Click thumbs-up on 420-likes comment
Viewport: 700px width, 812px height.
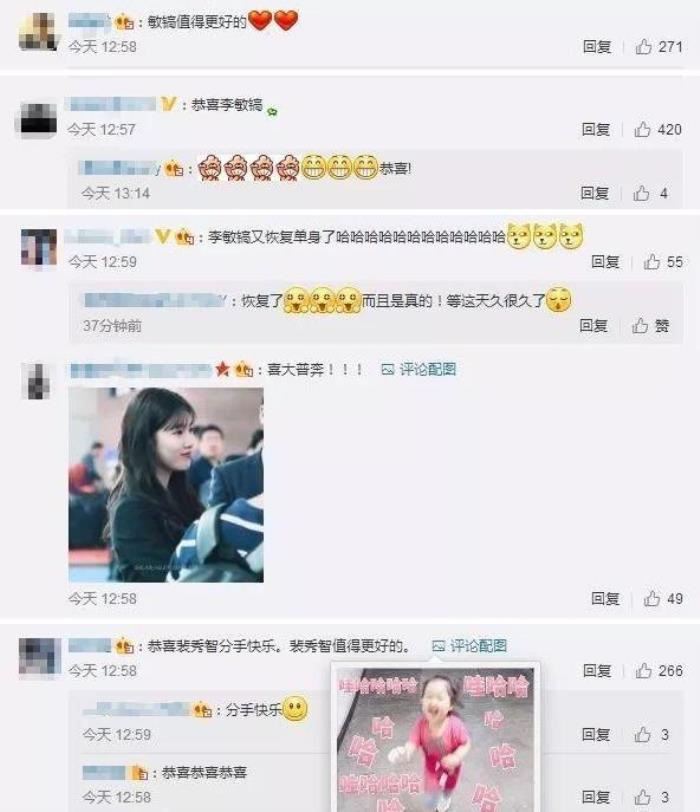[x=643, y=129]
